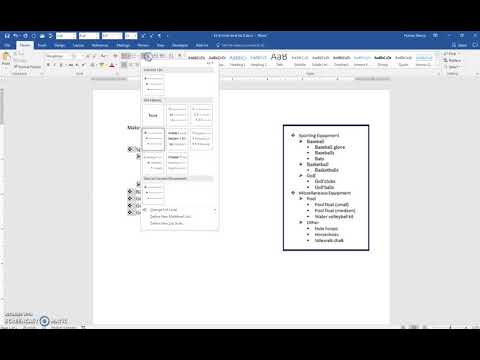The image size is (480, 360).
Task: Open second font dropdown in title bar
Action: (89, 36)
